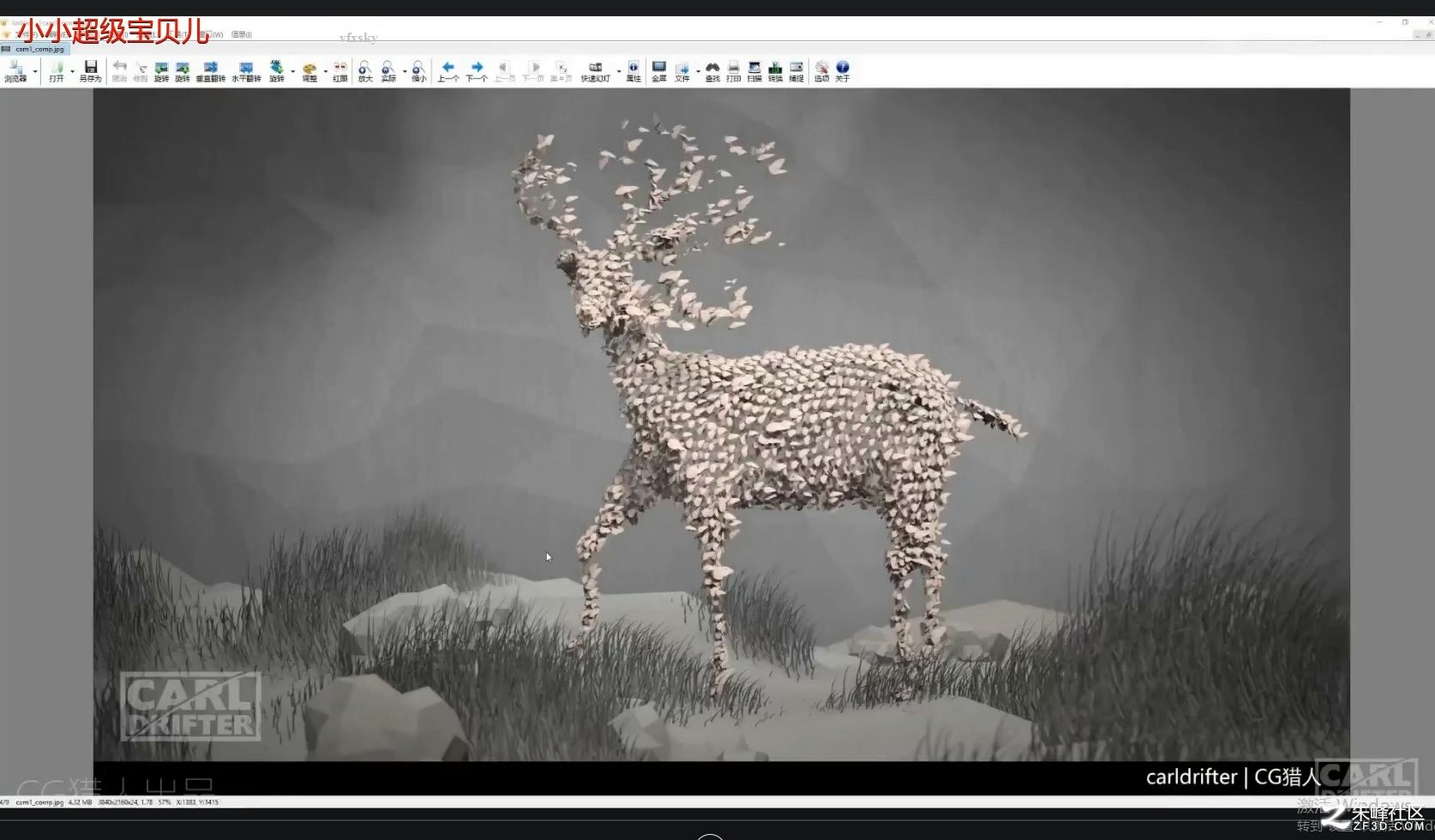Click the 实际 actual size magnifier
This screenshot has height=840, width=1435.
388,71
